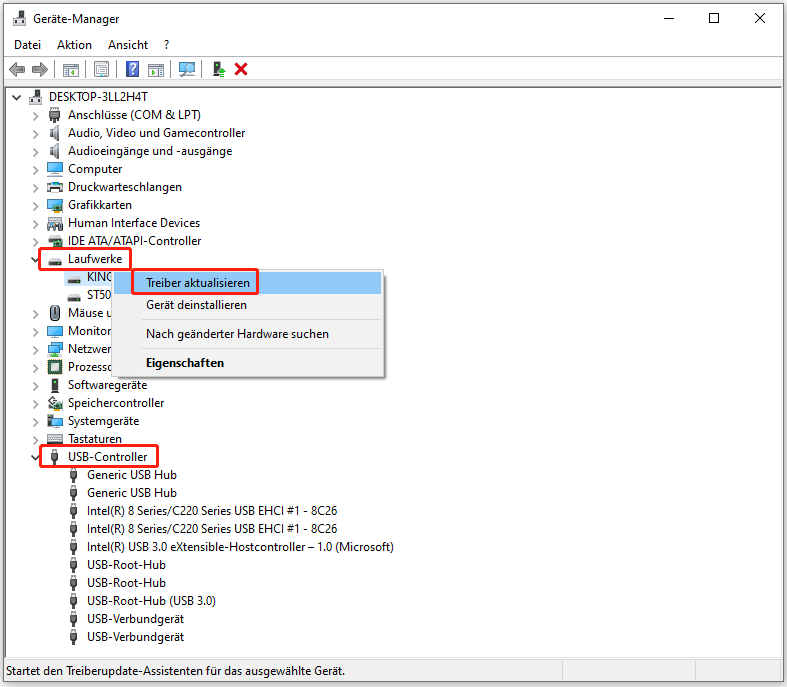
Task: Select the second Intel 8 Series EHCI entry
Action: tap(212, 528)
